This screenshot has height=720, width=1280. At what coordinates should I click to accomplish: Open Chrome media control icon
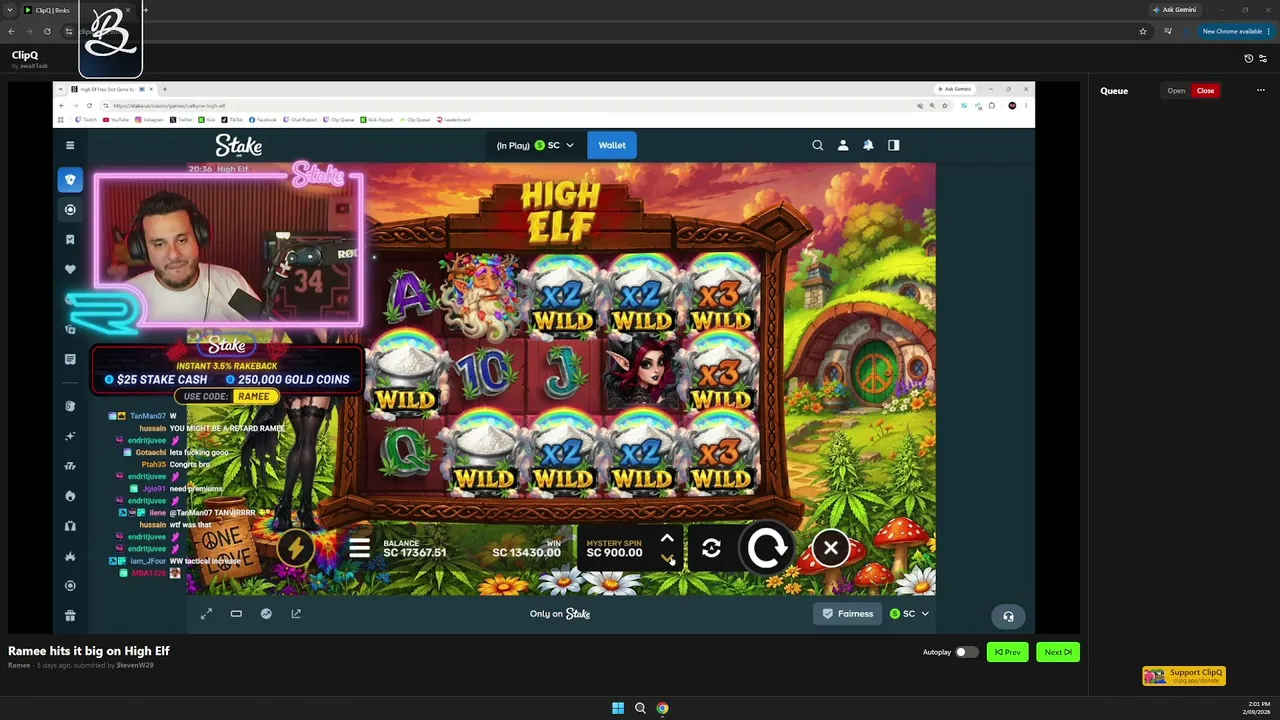point(1168,31)
